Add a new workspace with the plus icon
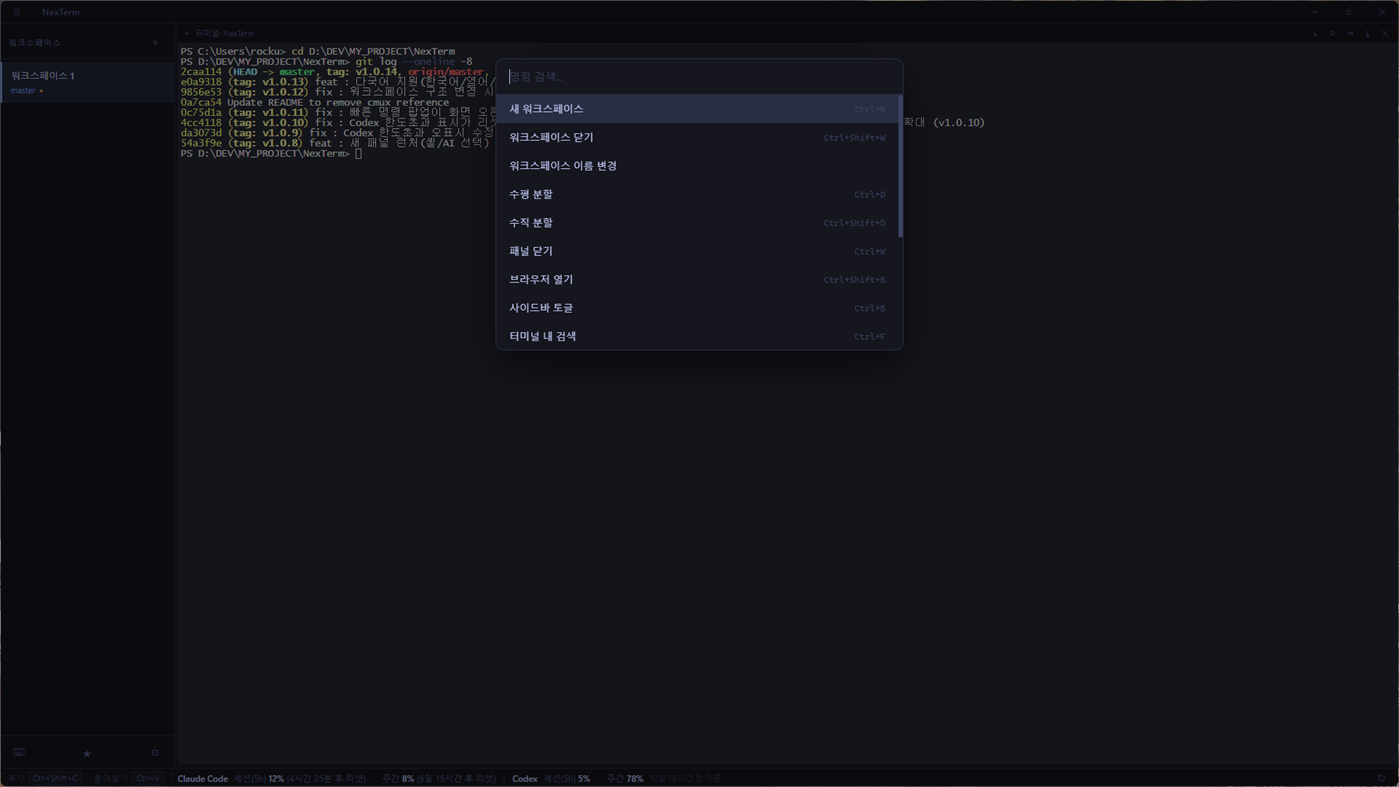 [155, 43]
